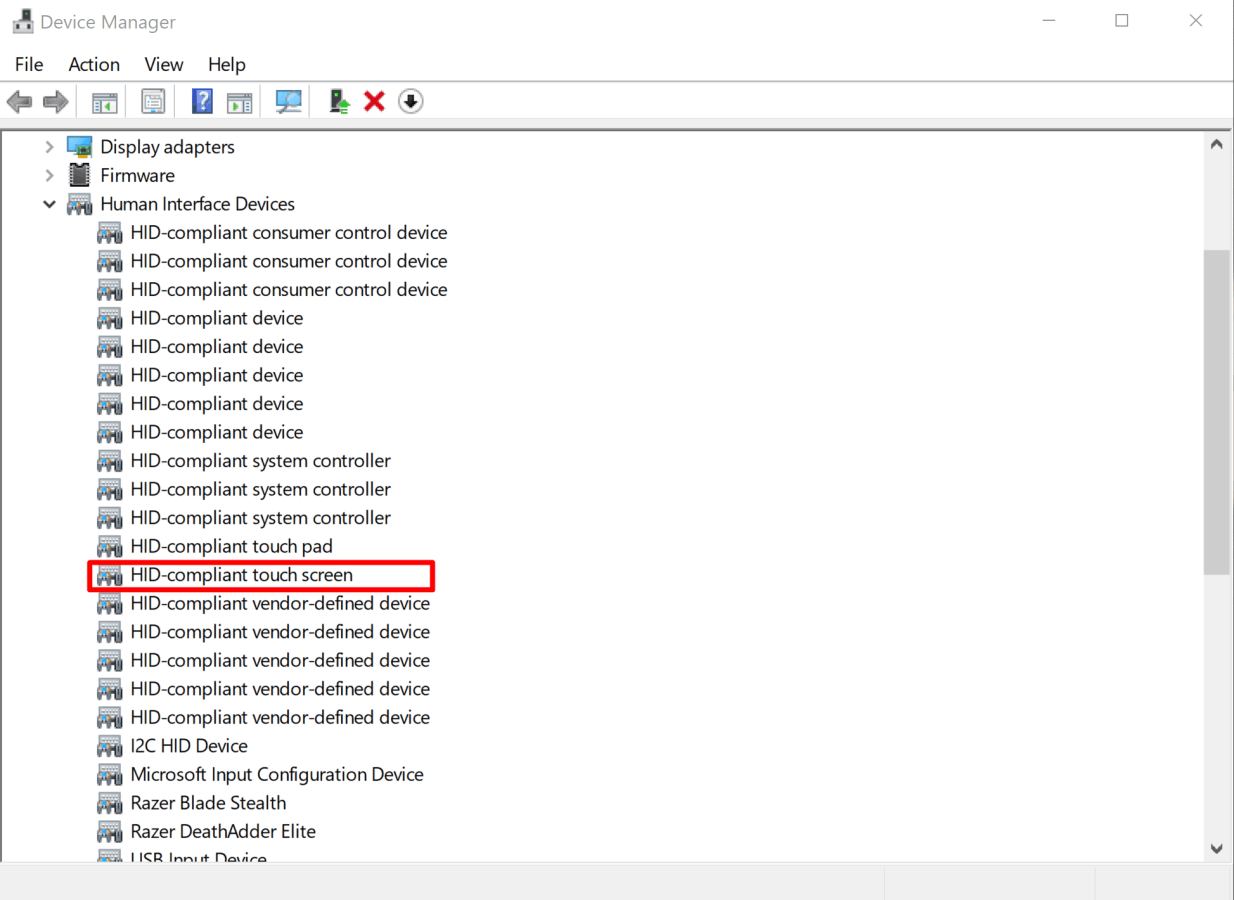
Task: Uninstall device using the red X icon
Action: [374, 101]
